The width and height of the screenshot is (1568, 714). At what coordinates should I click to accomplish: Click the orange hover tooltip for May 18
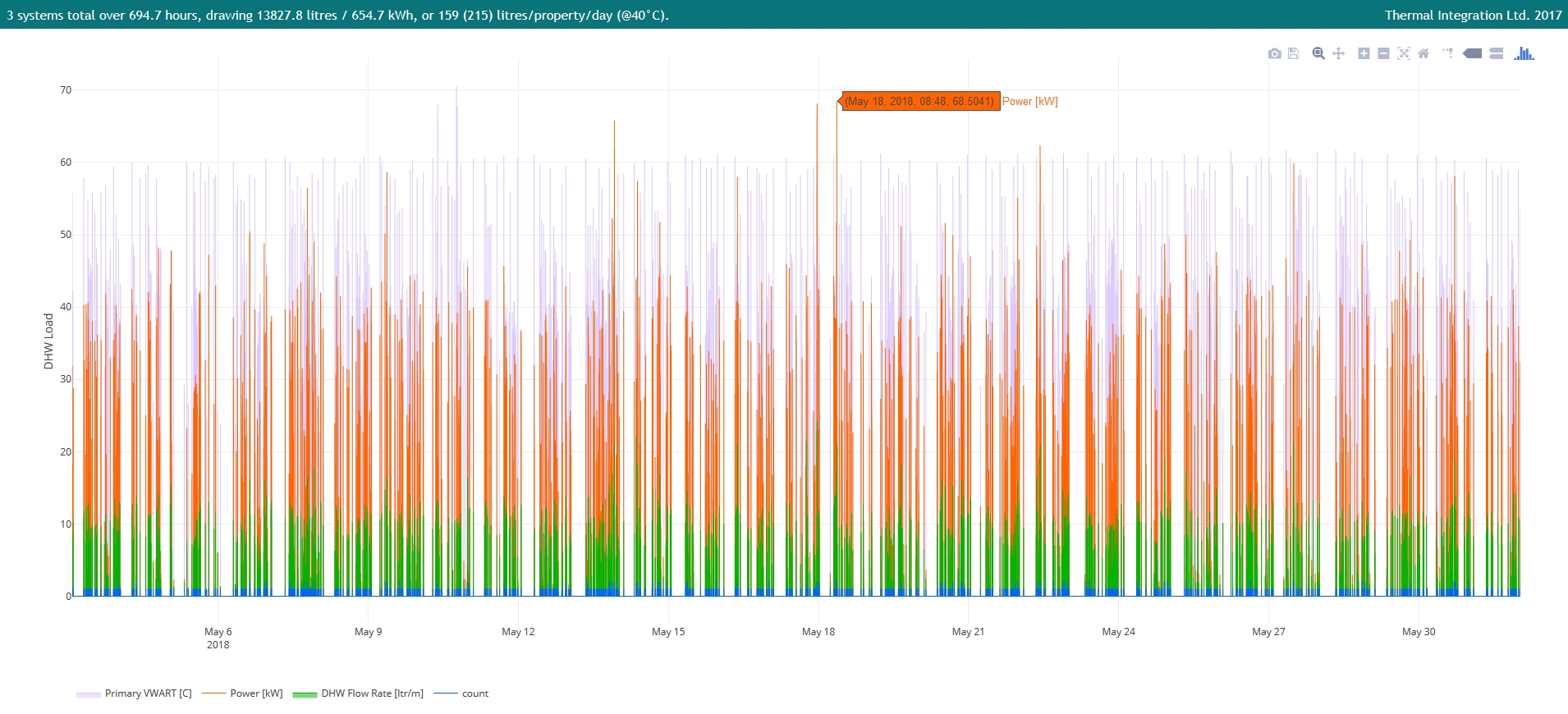919,101
